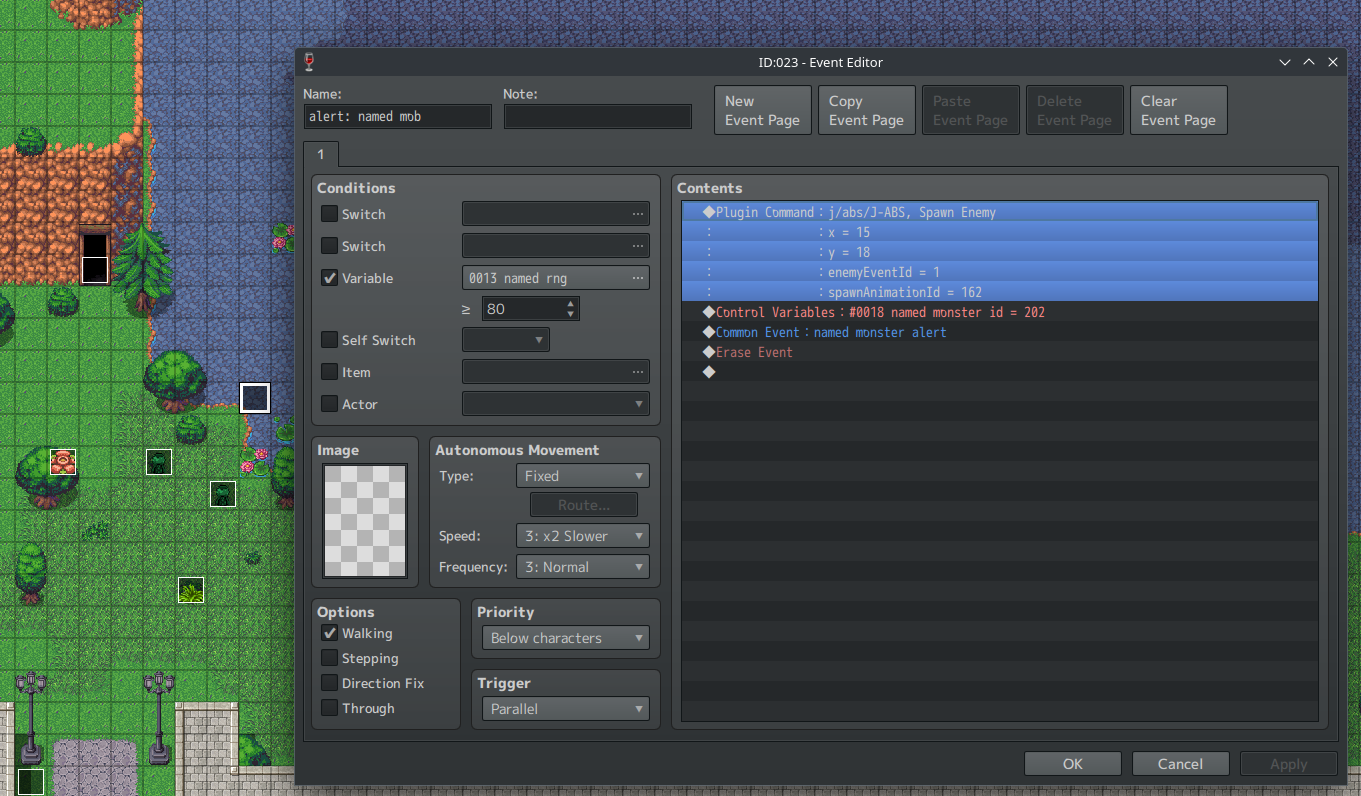Image resolution: width=1361 pixels, height=796 pixels.
Task: Tick the Actor condition checkbox
Action: click(x=329, y=404)
